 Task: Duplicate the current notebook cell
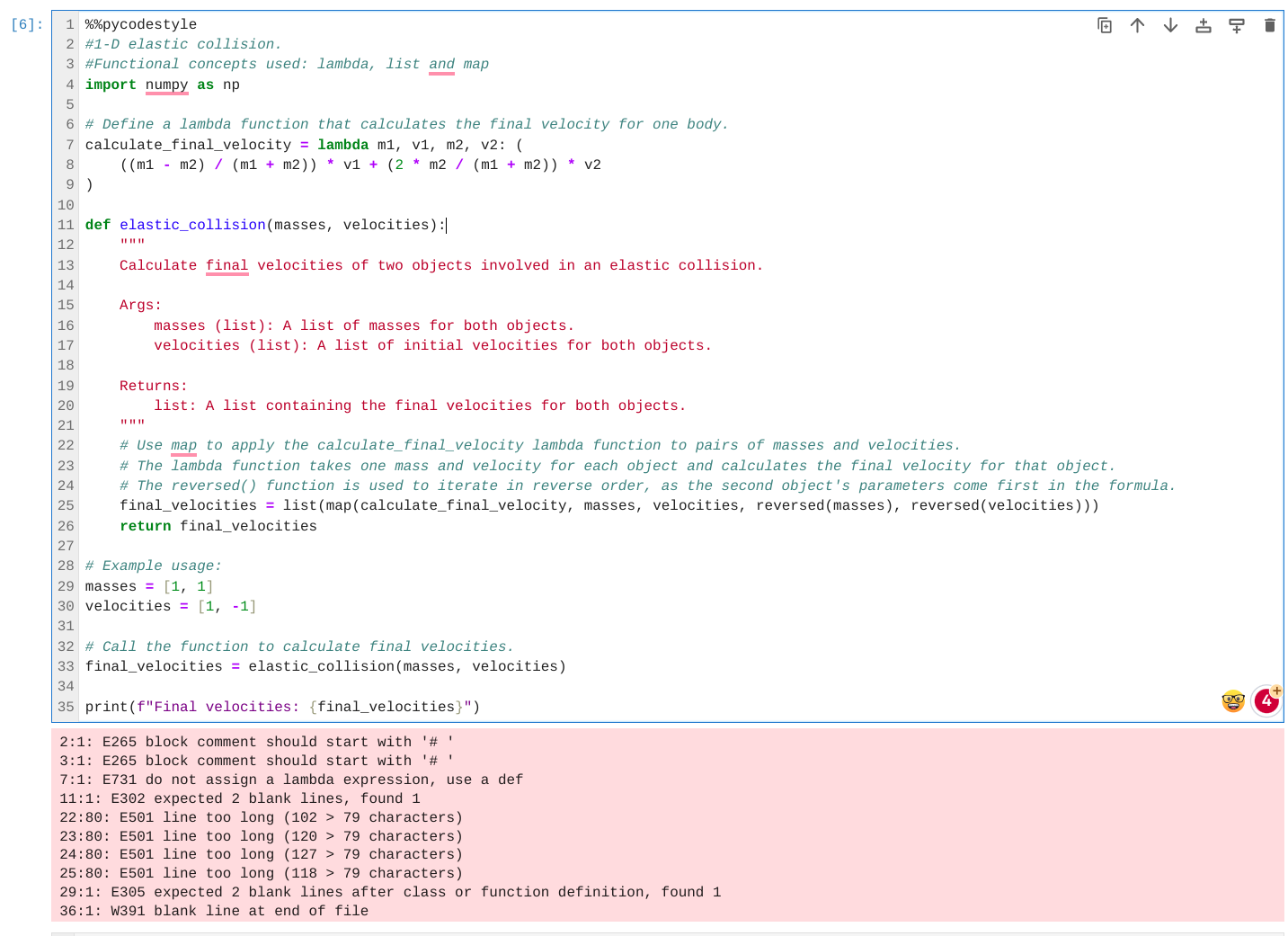[x=1105, y=25]
